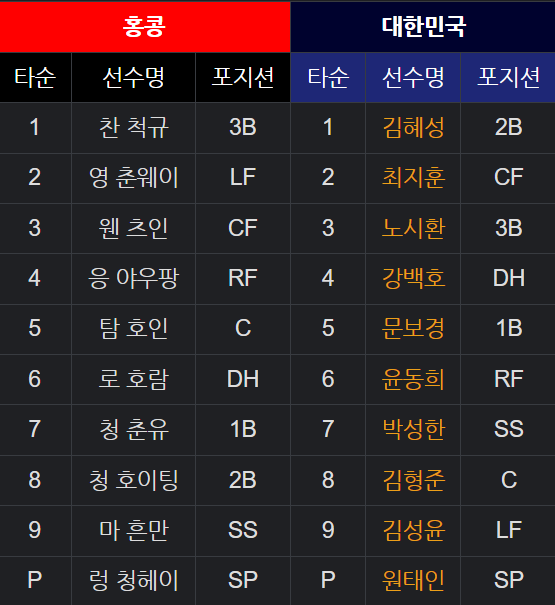Select the player name 탐 호인
This screenshot has height=605, width=555.
click(134, 328)
